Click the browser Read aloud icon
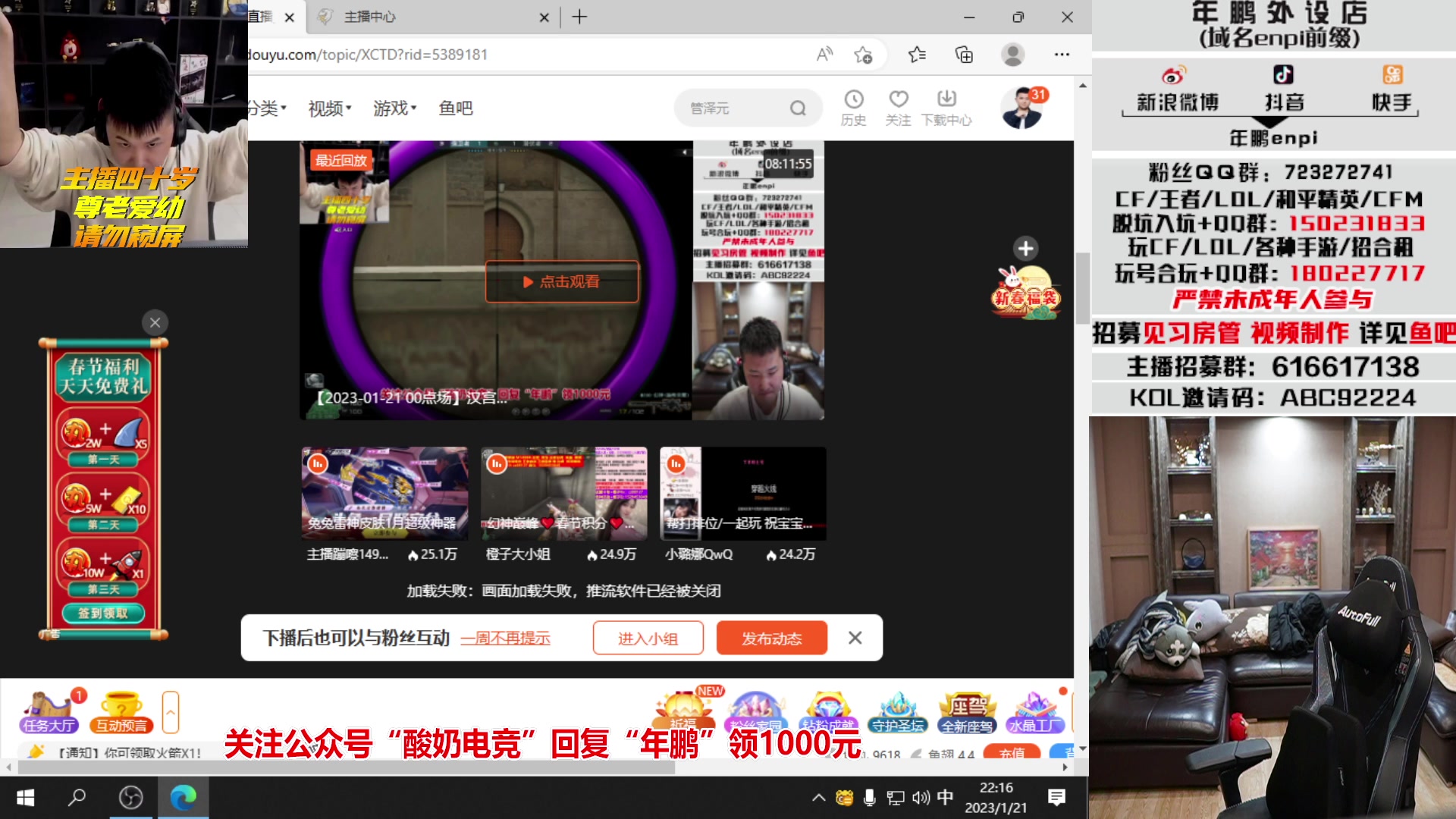The height and width of the screenshot is (819, 1456). pos(824,54)
